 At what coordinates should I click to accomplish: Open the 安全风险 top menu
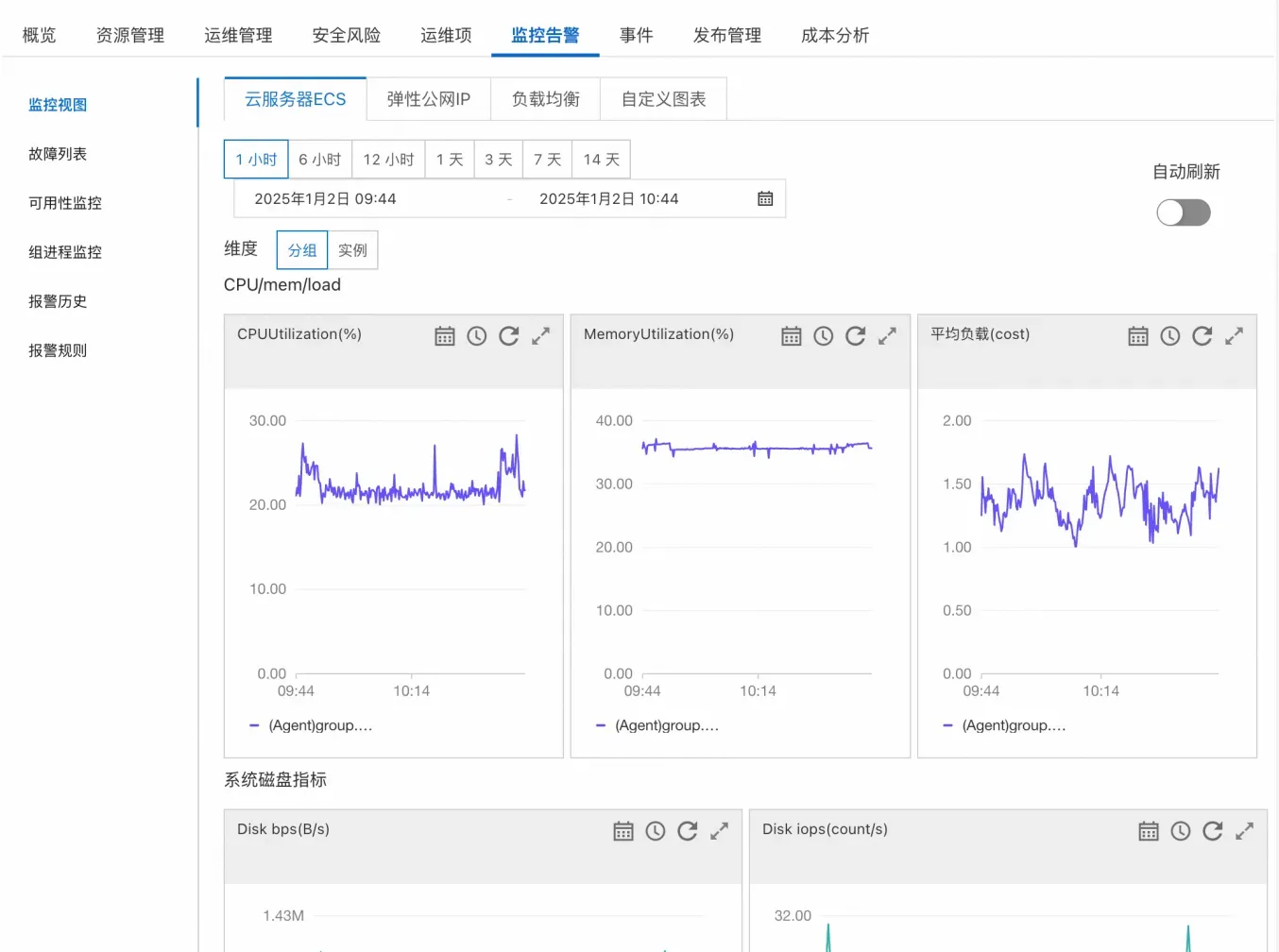(347, 36)
